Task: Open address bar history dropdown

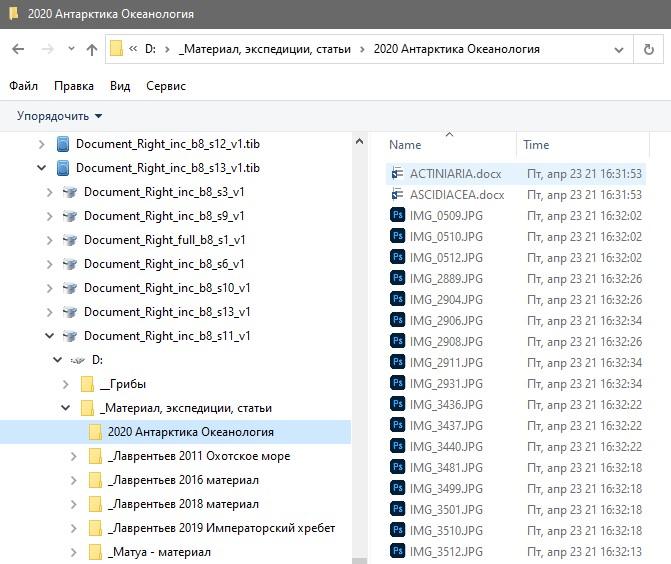Action: tap(619, 50)
